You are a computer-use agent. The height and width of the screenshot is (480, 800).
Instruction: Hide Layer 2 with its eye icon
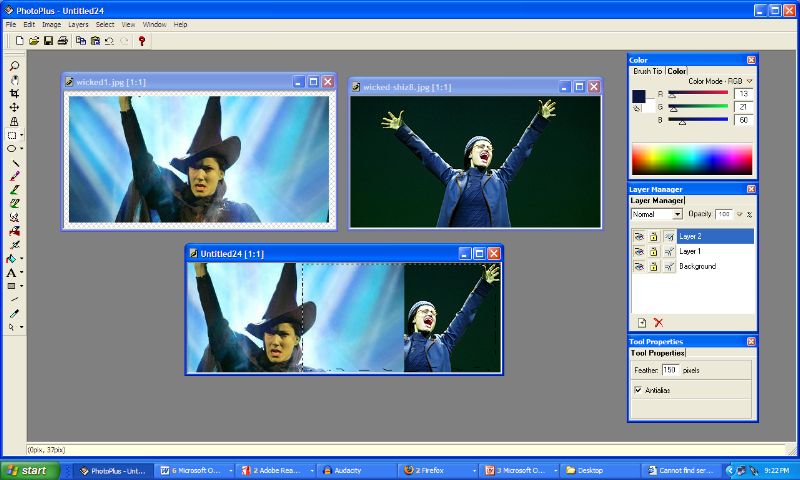pos(639,236)
